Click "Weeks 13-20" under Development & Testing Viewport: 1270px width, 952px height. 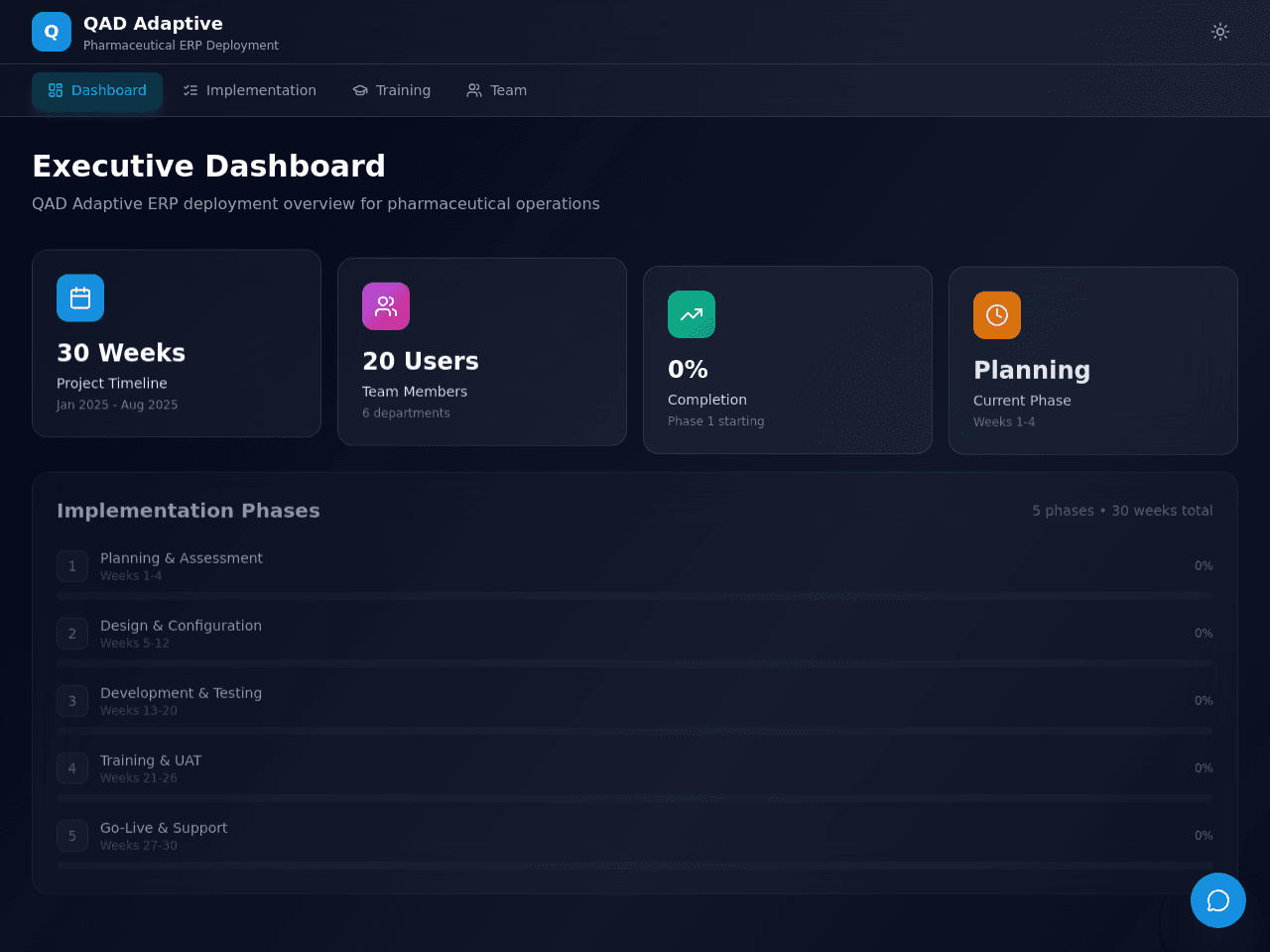(x=139, y=711)
